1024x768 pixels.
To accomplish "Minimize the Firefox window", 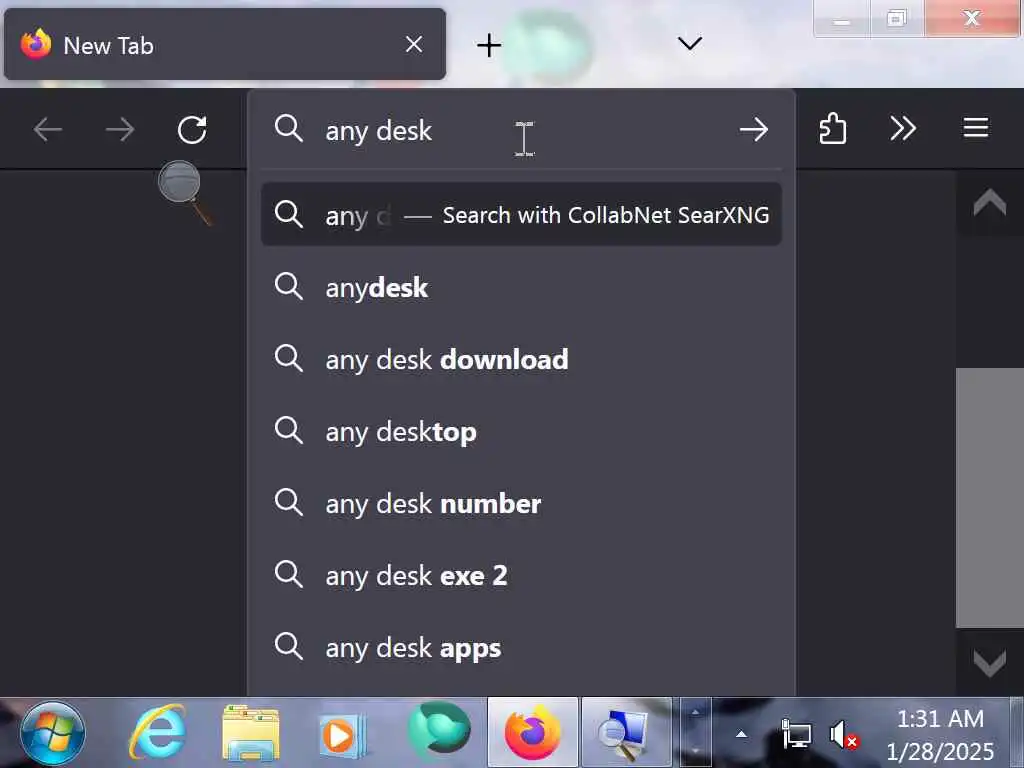I will [842, 19].
